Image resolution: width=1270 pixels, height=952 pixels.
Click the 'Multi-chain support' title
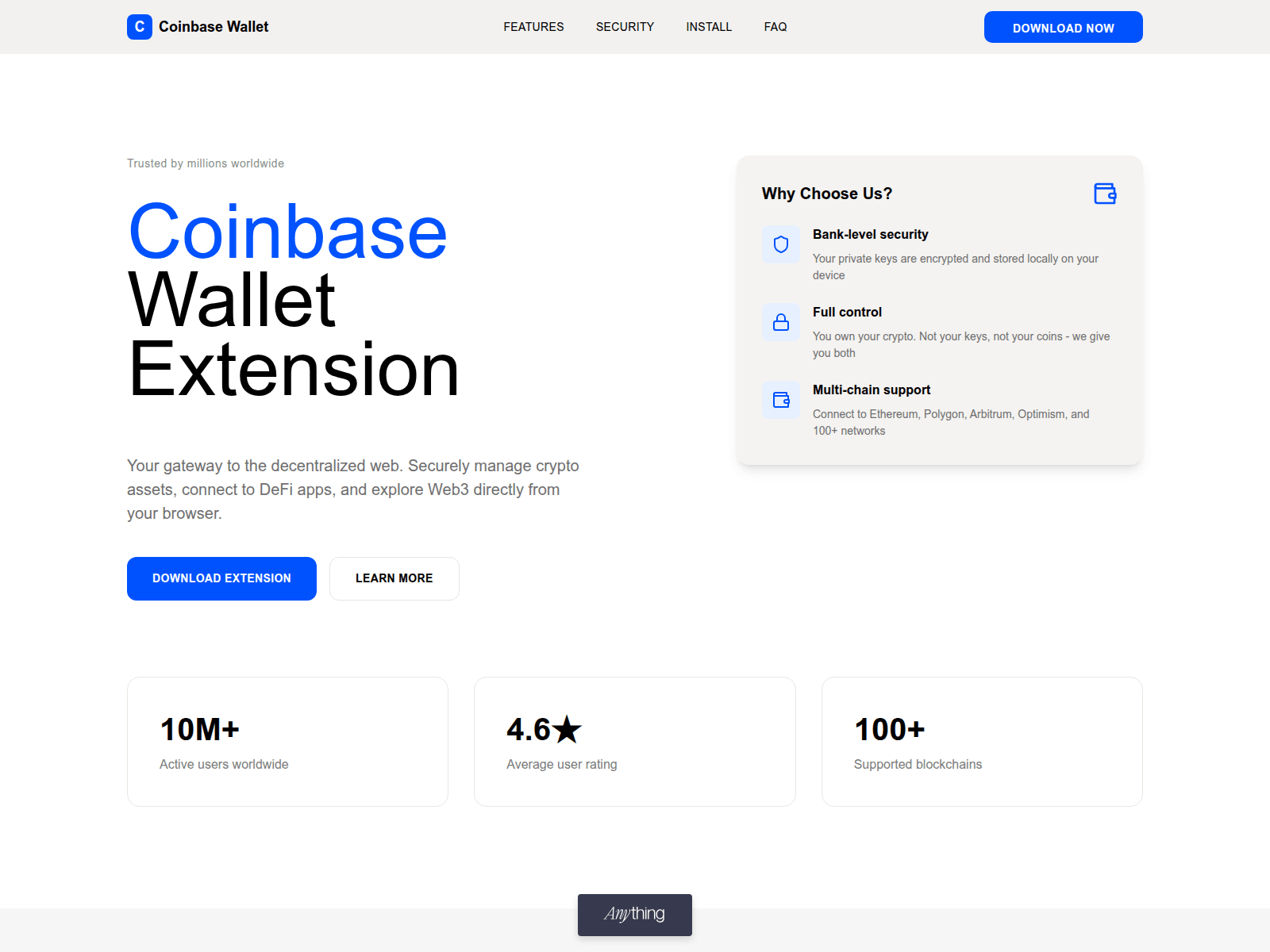coord(872,390)
